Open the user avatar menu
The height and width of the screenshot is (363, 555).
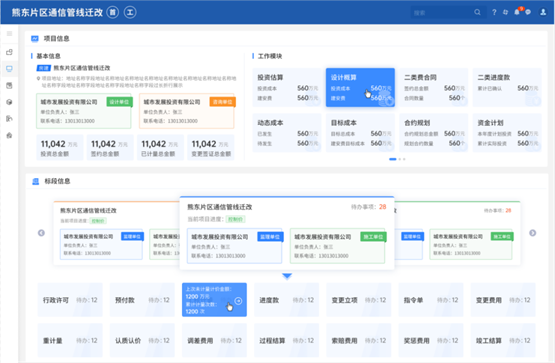pyautogui.click(x=543, y=12)
